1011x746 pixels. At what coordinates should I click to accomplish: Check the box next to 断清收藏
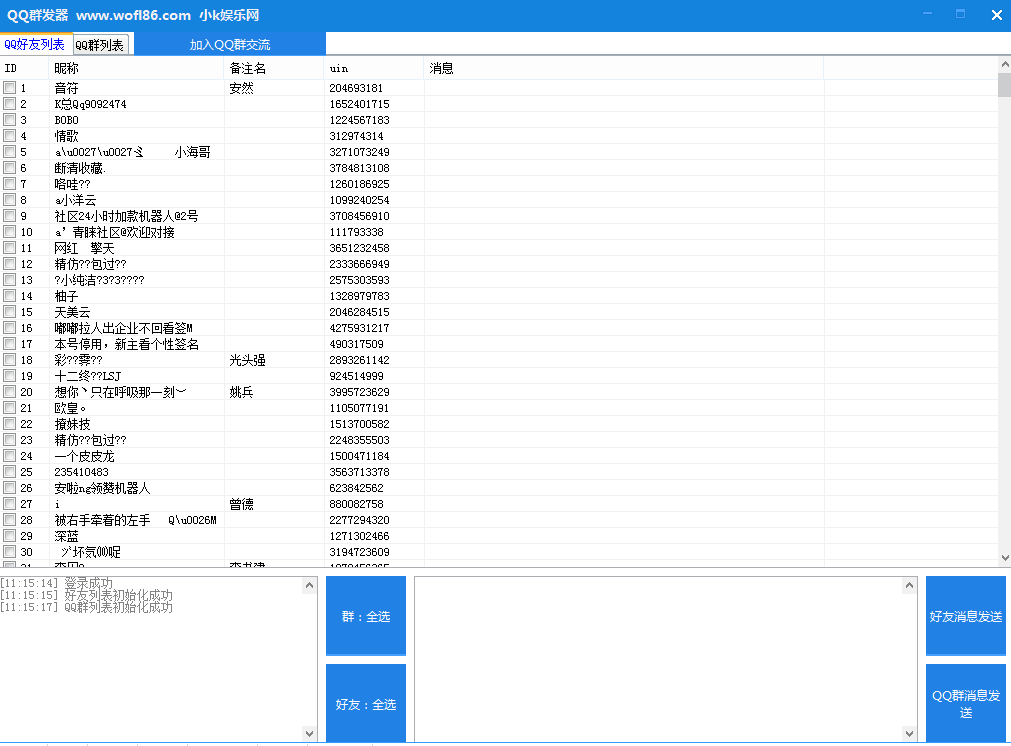tap(10, 168)
